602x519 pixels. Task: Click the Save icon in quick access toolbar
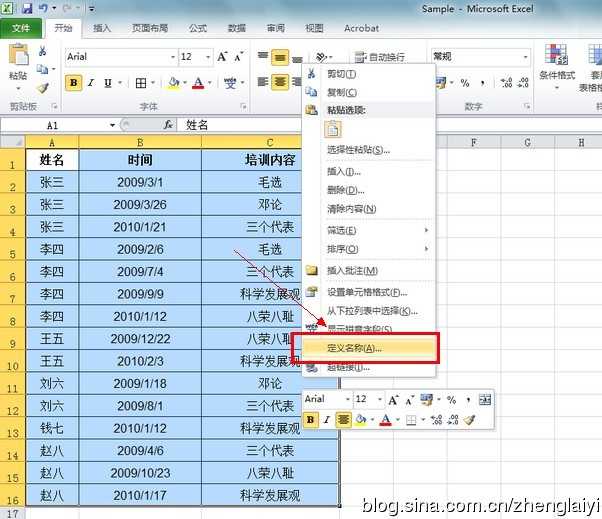click(x=27, y=8)
